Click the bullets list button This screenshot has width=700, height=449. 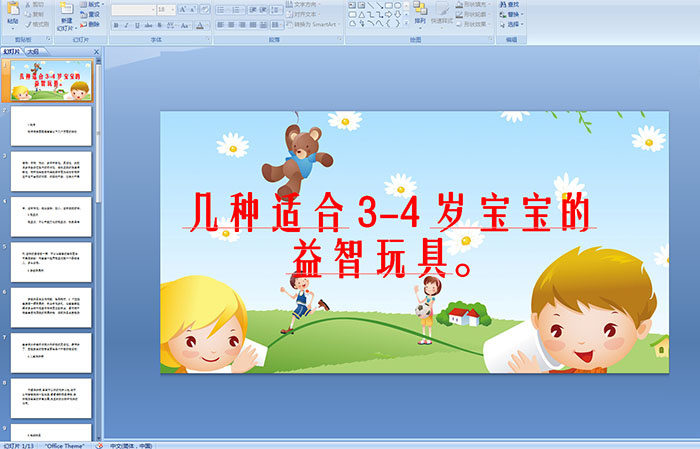223,9
